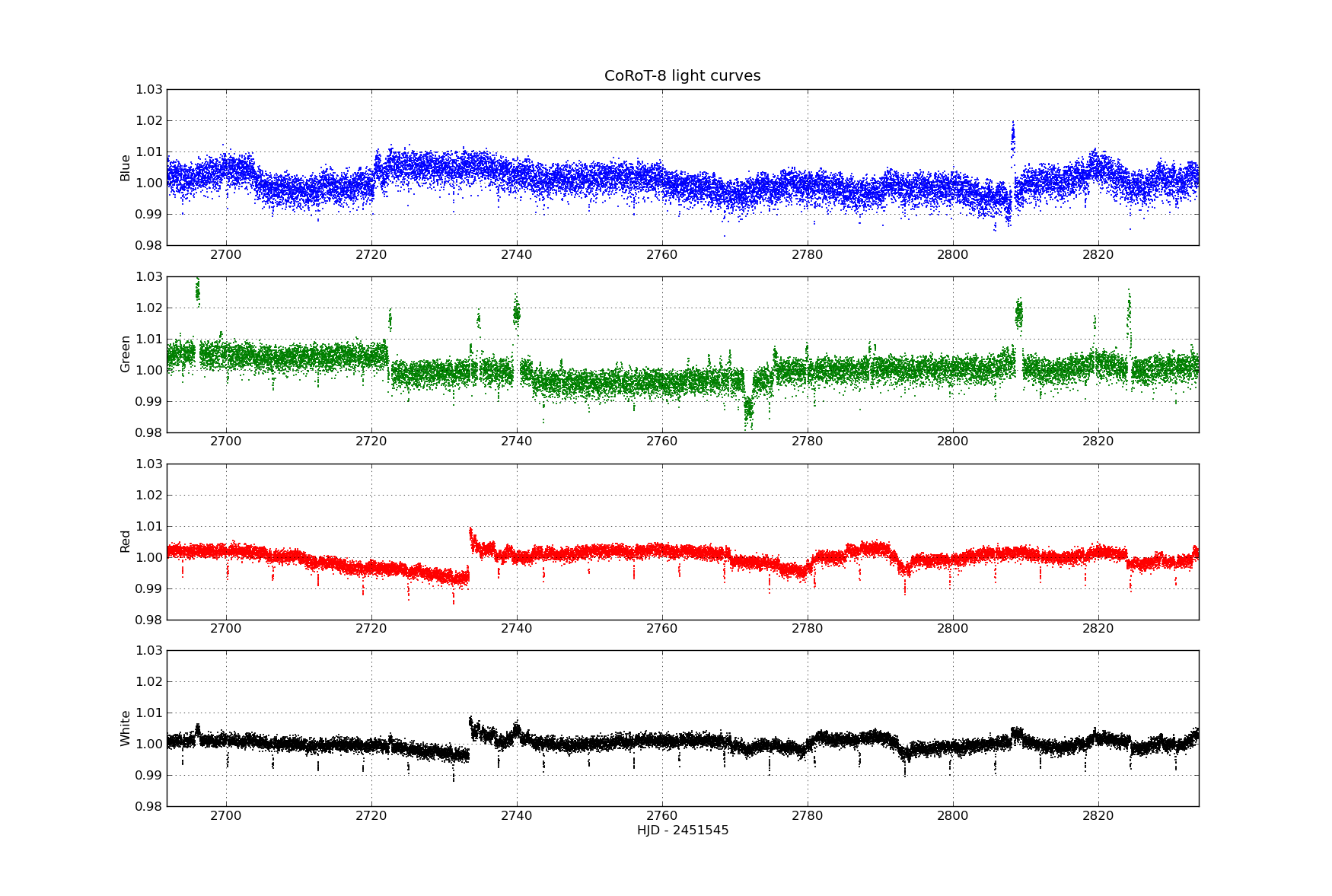1332x896 pixels.
Task: Click the "CoRoT-8 light curves" plot title
Action: coord(682,76)
